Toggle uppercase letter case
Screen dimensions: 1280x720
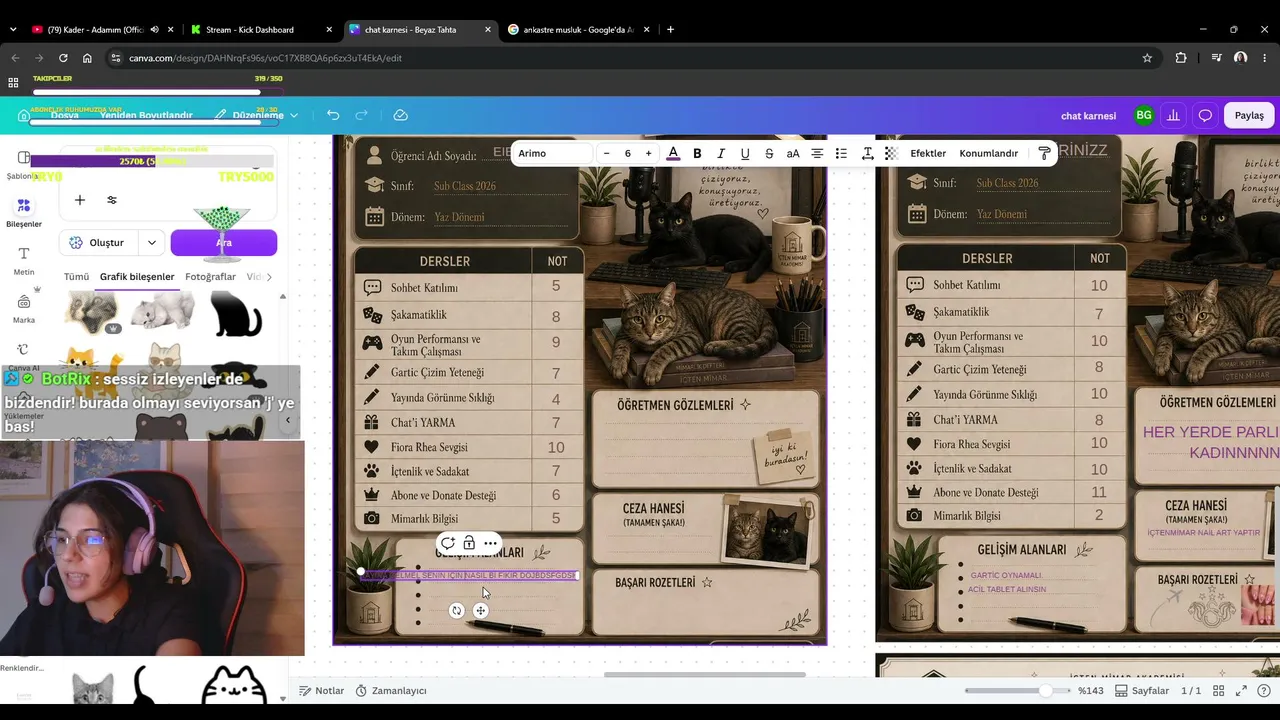(x=793, y=153)
